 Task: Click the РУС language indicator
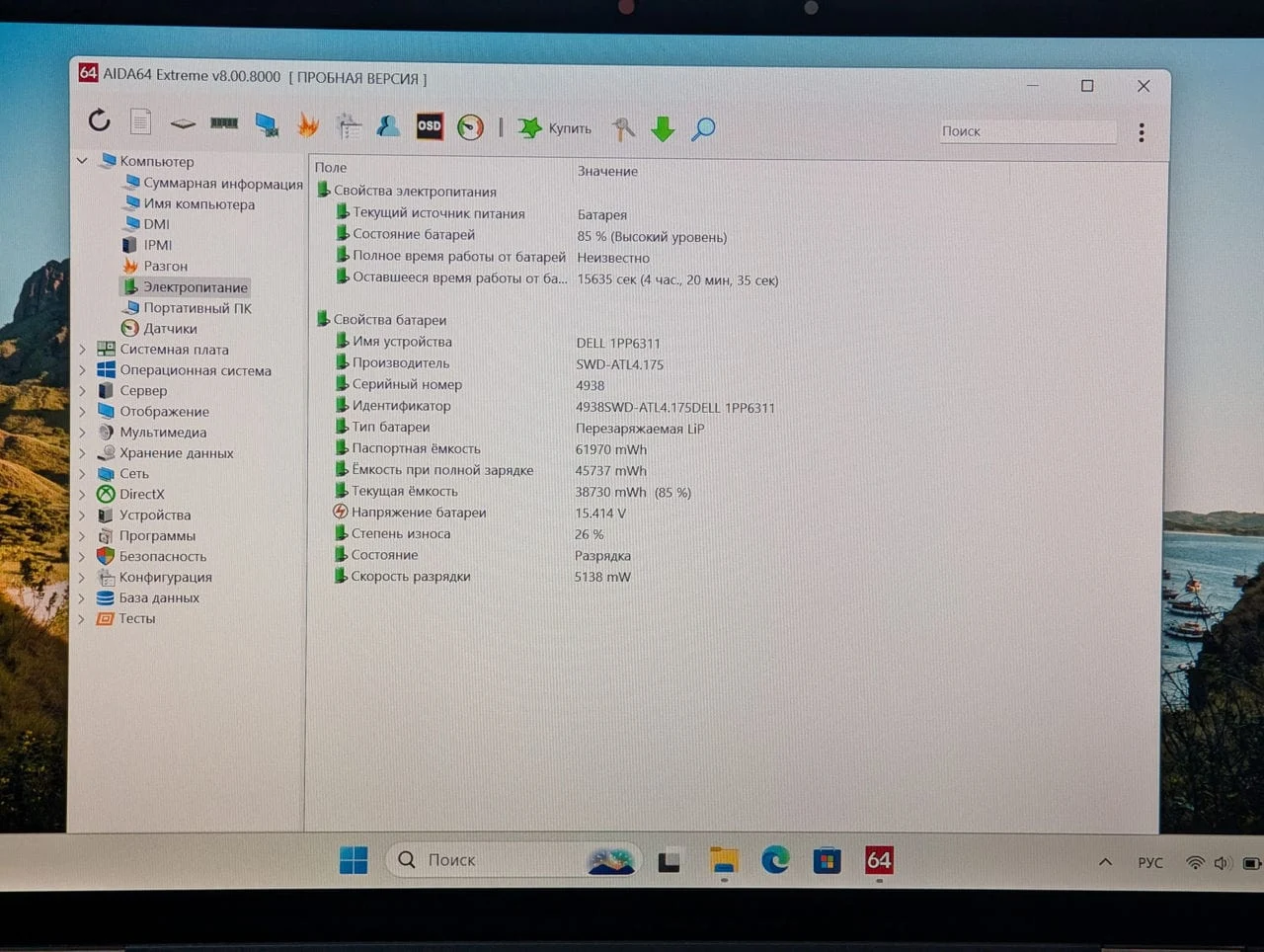coord(1150,863)
